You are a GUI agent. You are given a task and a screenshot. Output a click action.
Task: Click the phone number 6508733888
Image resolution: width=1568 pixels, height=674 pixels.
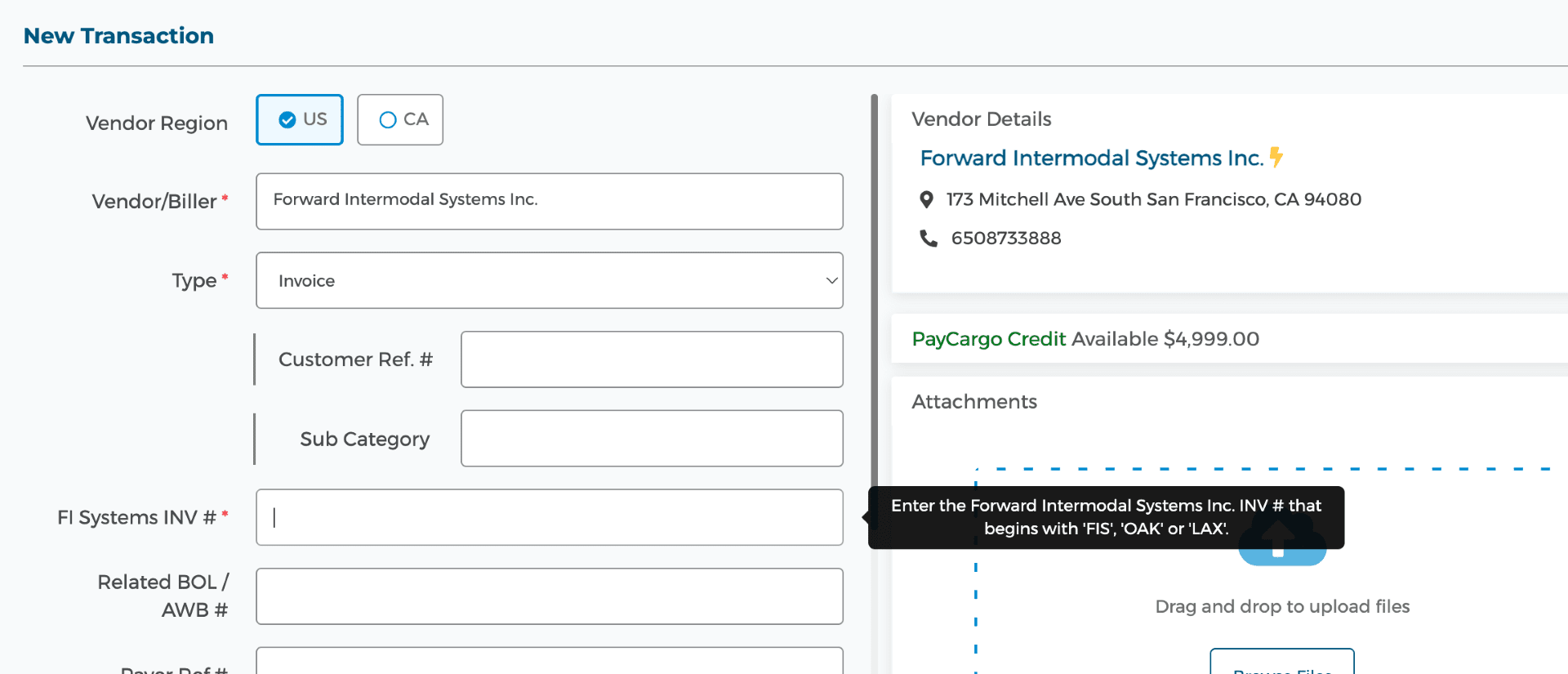point(1006,239)
